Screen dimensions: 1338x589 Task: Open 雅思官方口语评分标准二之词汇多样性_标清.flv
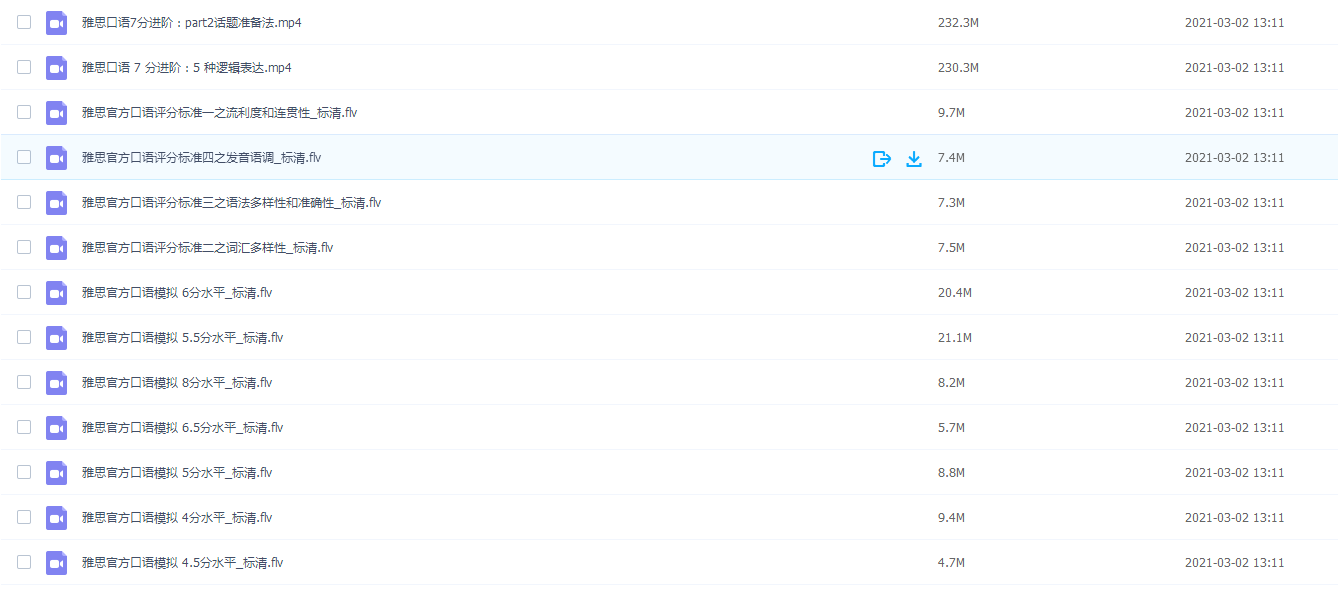tap(207, 248)
